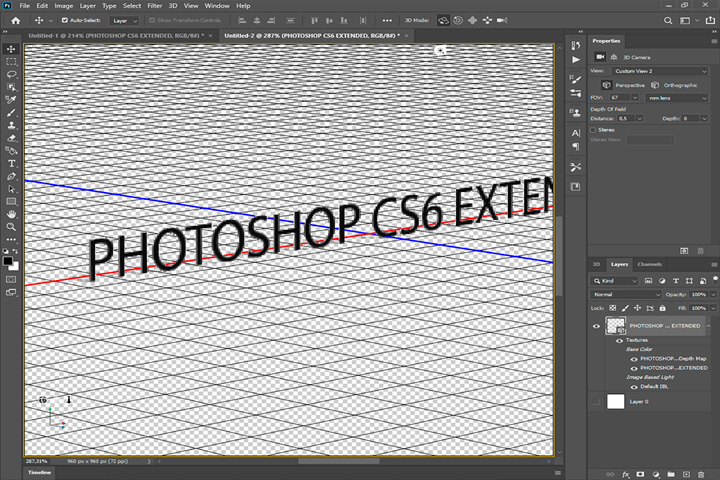Open the Distance value dropdown arrow
720x480 pixels.
point(639,119)
